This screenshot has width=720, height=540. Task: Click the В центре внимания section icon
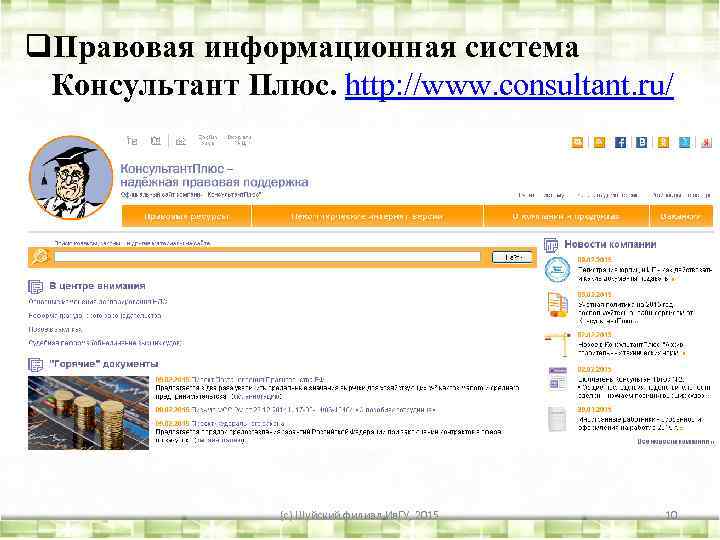pyautogui.click(x=35, y=287)
